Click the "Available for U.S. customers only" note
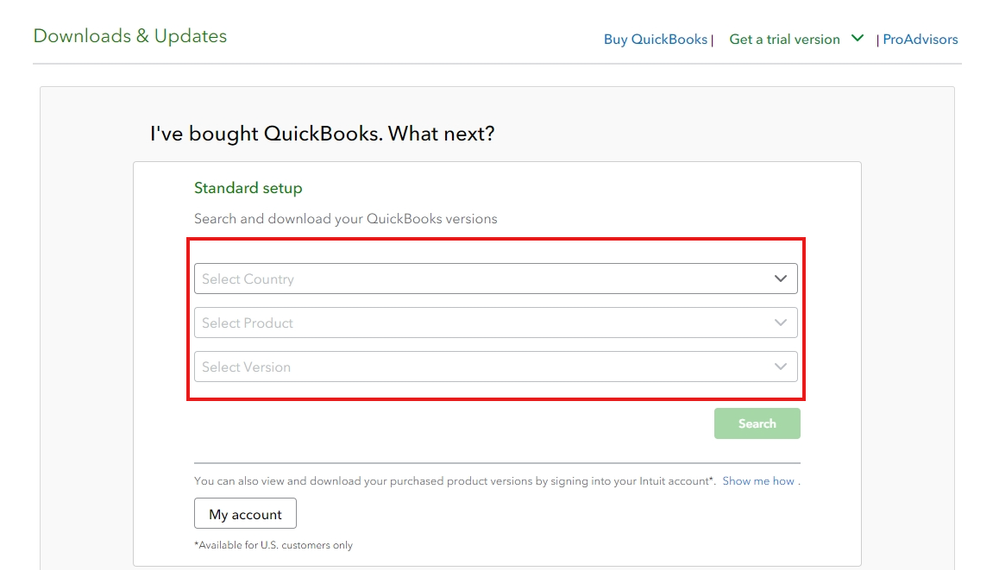Viewport: 999px width, 570px height. 273,545
